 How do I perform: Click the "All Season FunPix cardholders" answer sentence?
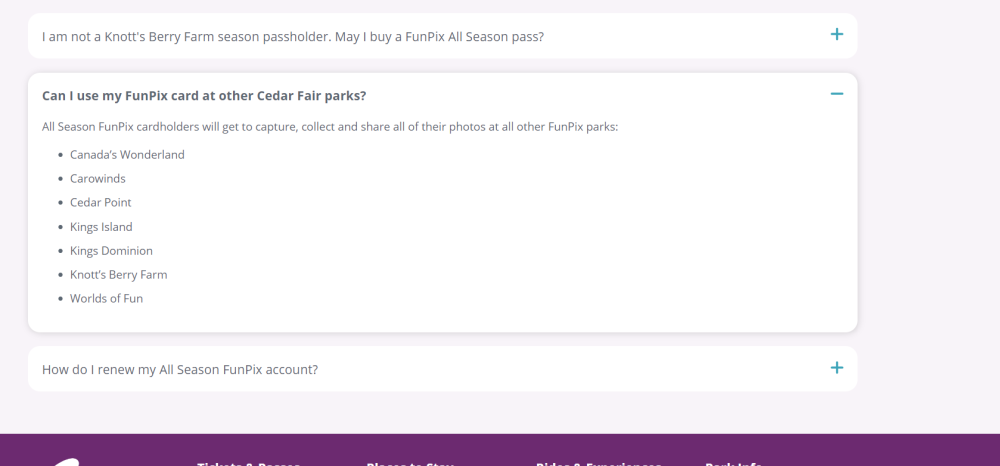(x=330, y=127)
